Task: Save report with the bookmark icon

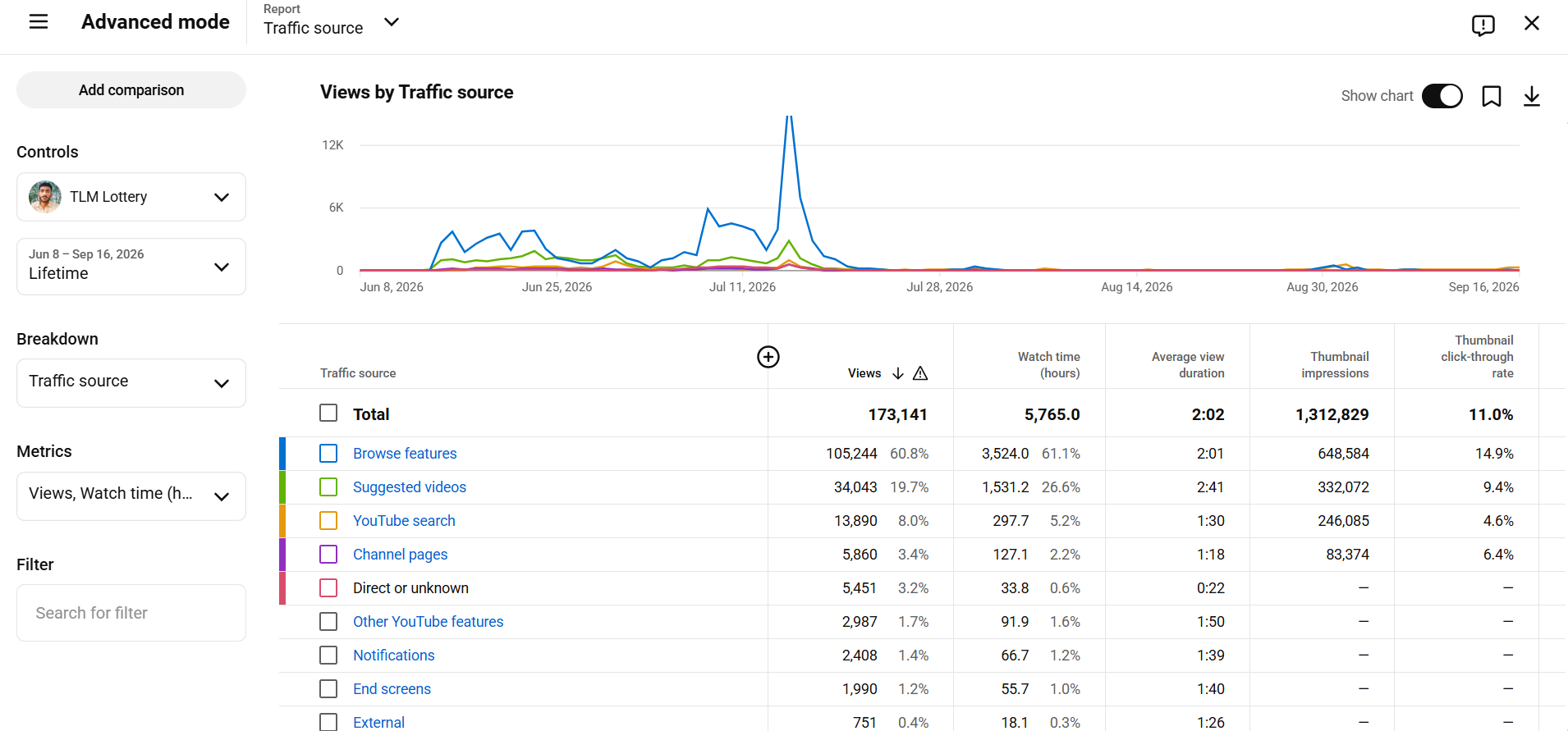Action: point(1491,96)
